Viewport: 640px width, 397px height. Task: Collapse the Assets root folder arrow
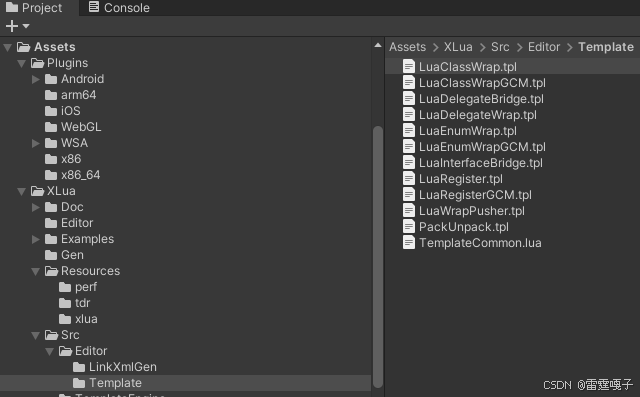point(7,47)
